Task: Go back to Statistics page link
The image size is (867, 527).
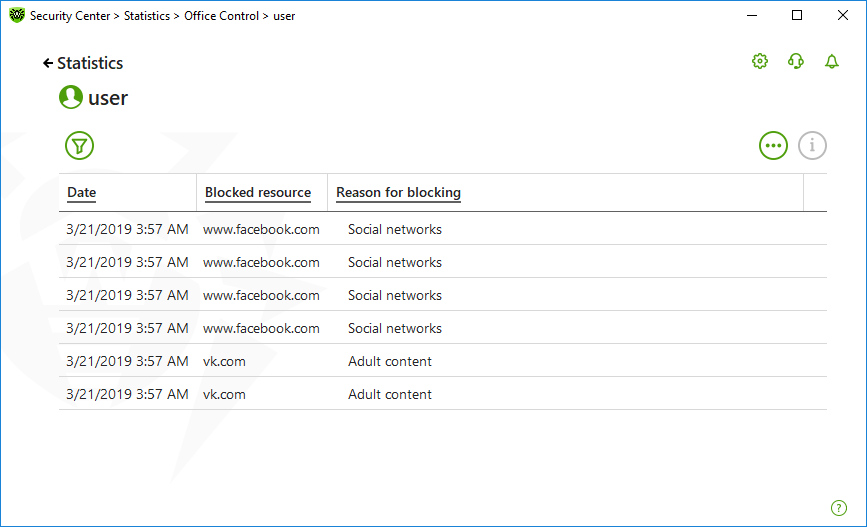Action: click(x=90, y=63)
